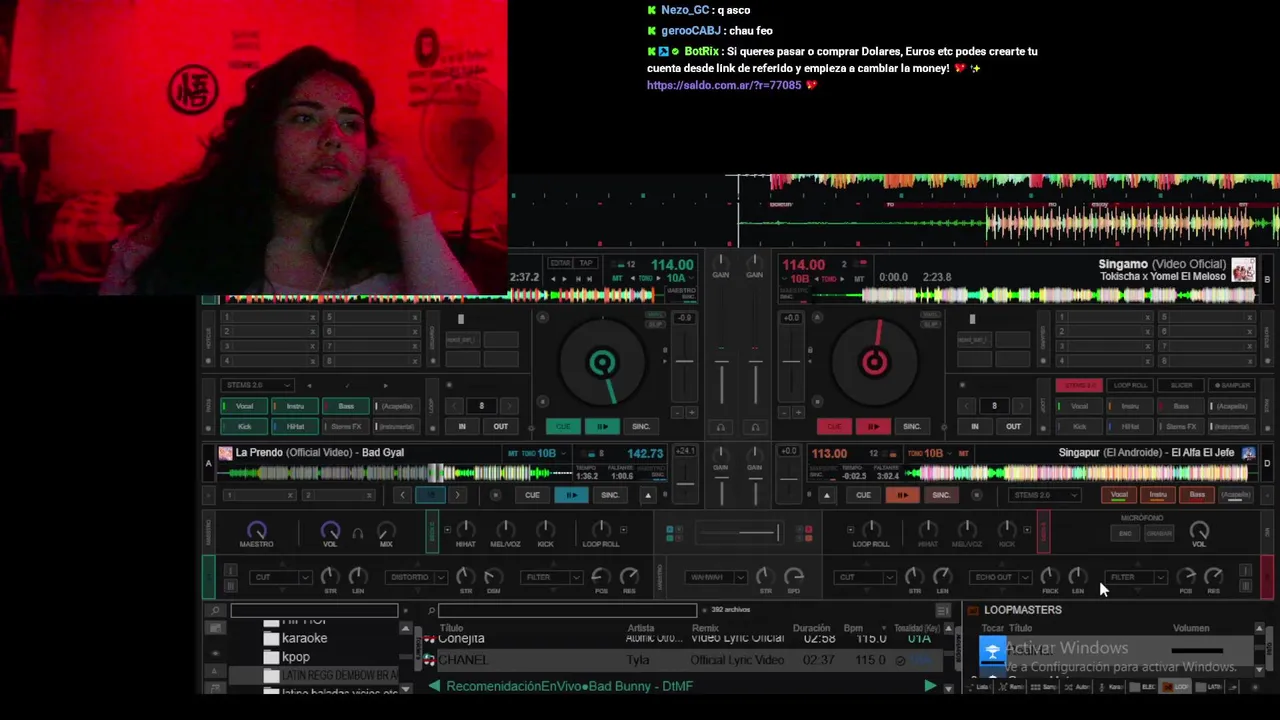Play or pause deck D Singapur

tap(902, 495)
